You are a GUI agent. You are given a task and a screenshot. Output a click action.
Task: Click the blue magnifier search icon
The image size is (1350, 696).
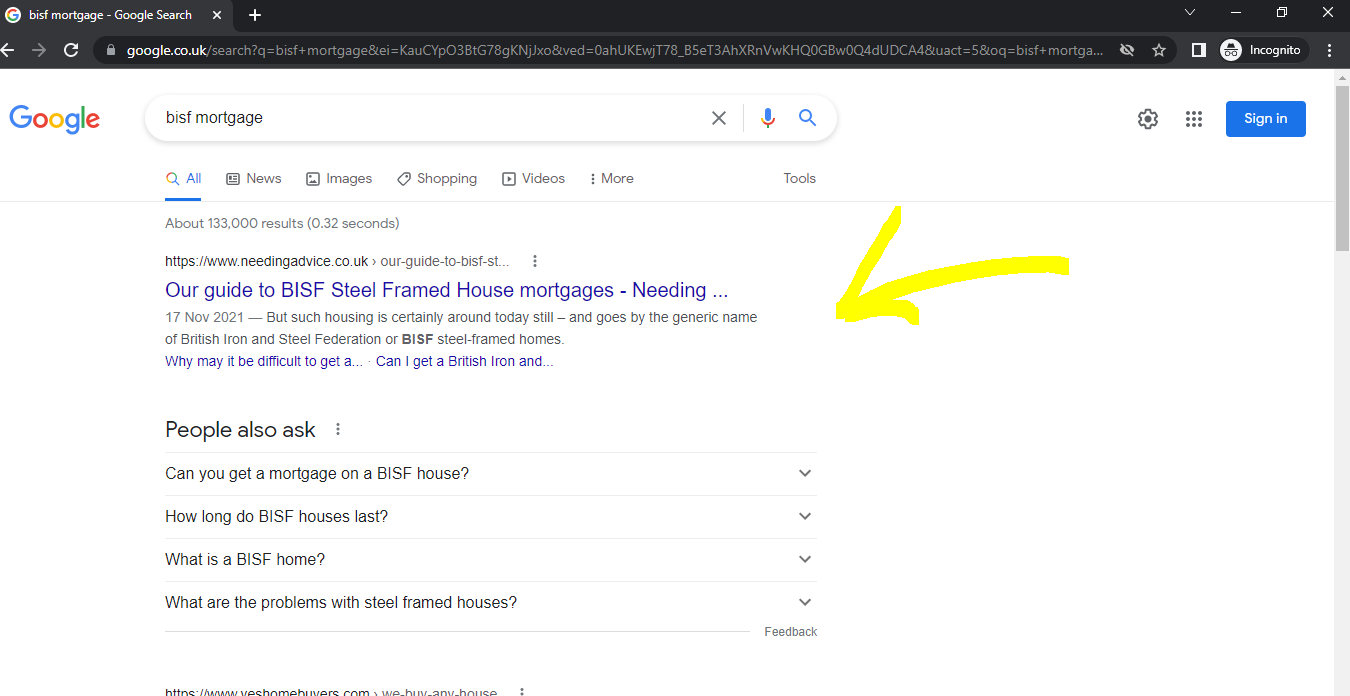coord(807,118)
